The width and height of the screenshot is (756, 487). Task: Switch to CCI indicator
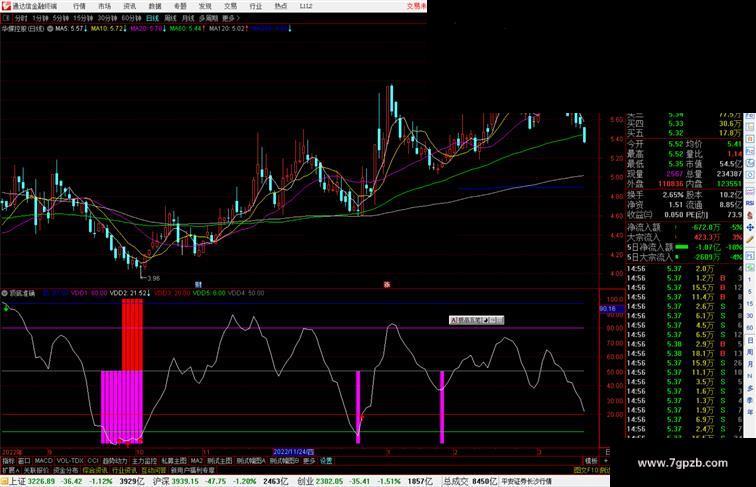pos(93,461)
